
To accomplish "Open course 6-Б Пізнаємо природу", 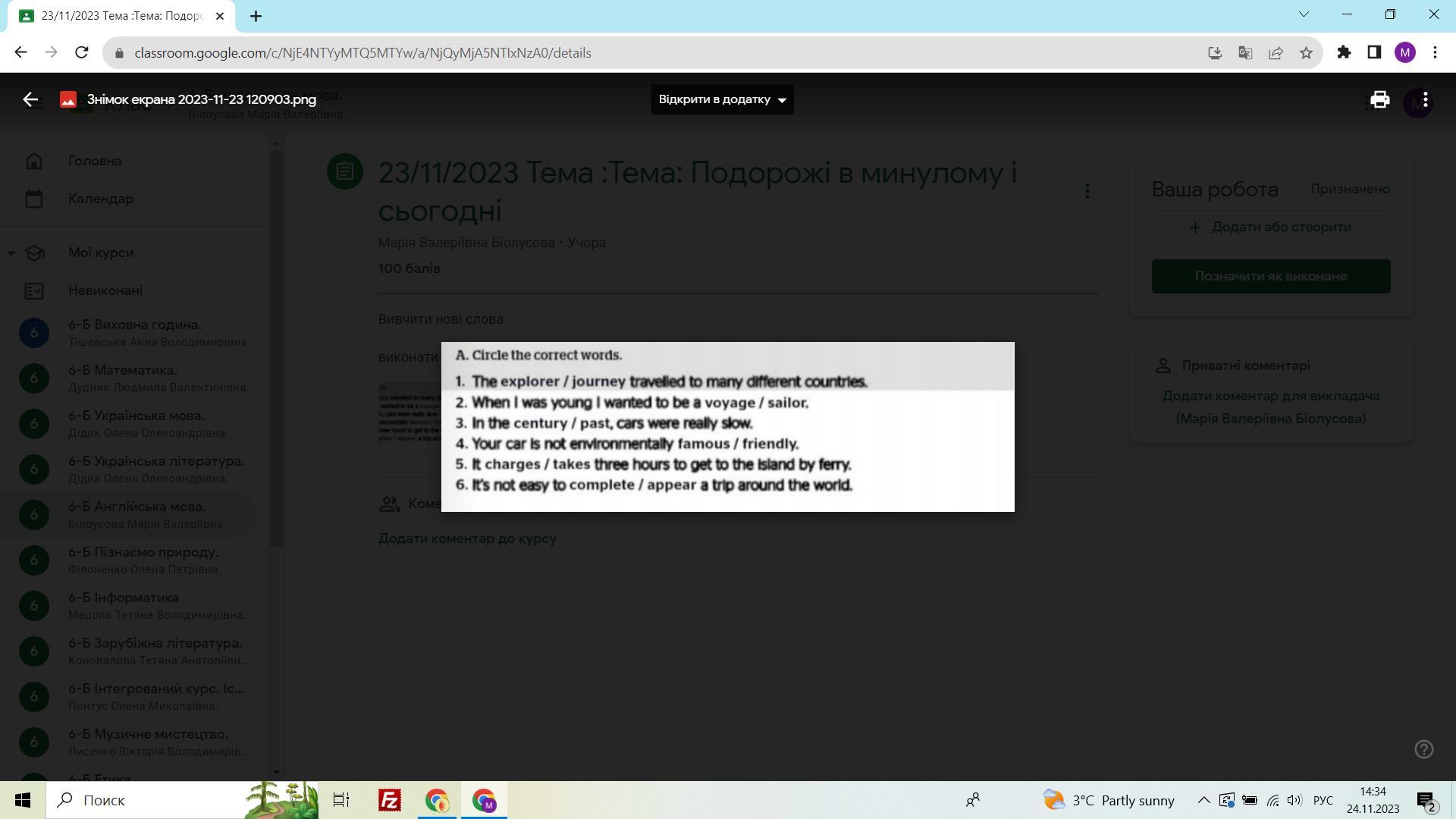I will [x=135, y=560].
